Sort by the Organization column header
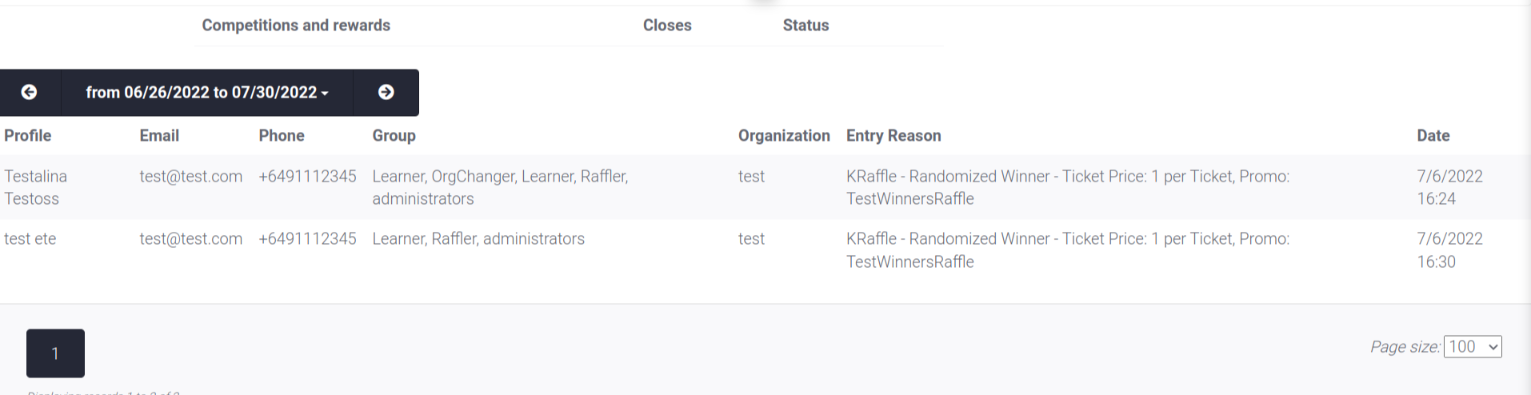The width and height of the screenshot is (1531, 395). 784,136
